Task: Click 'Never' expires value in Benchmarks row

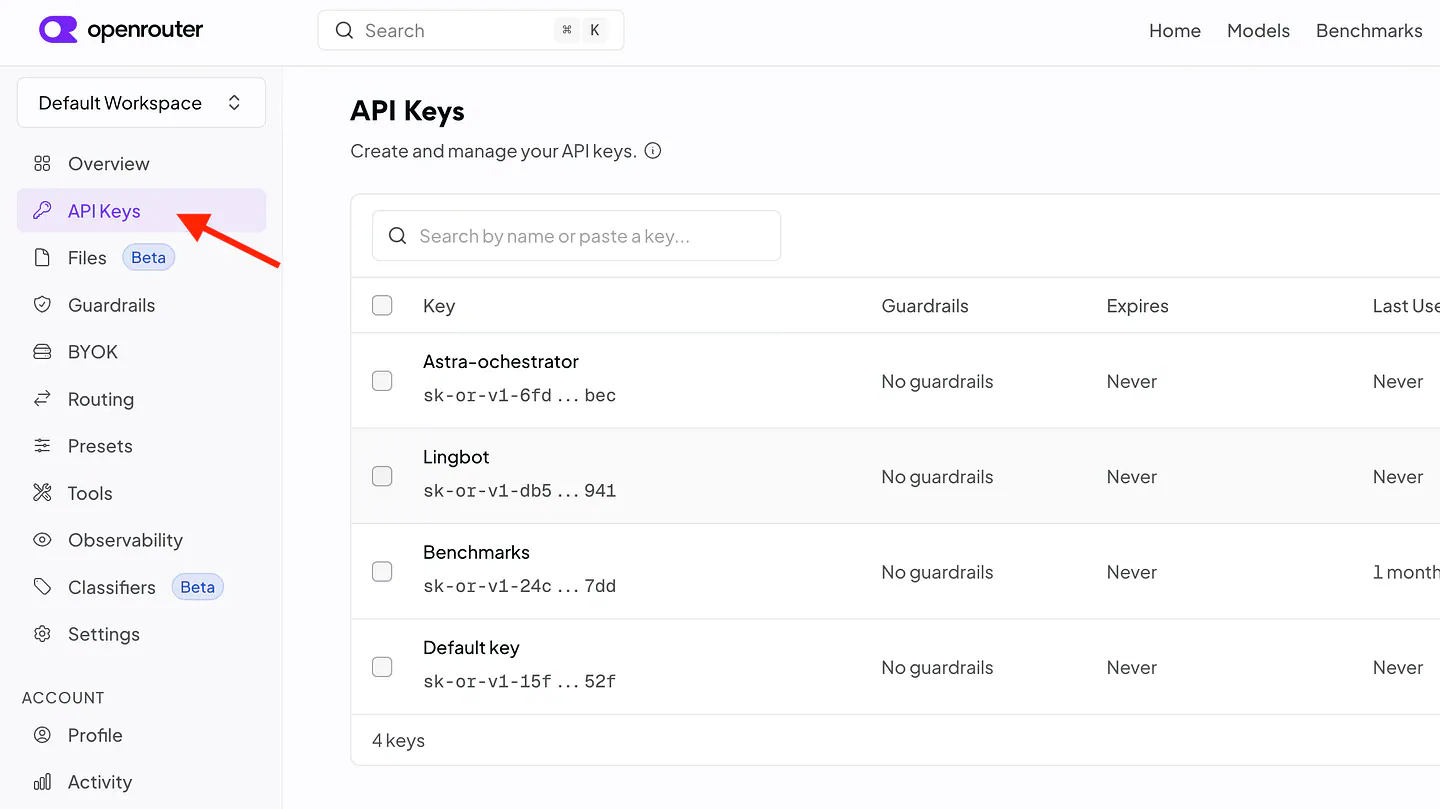Action: pos(1131,572)
